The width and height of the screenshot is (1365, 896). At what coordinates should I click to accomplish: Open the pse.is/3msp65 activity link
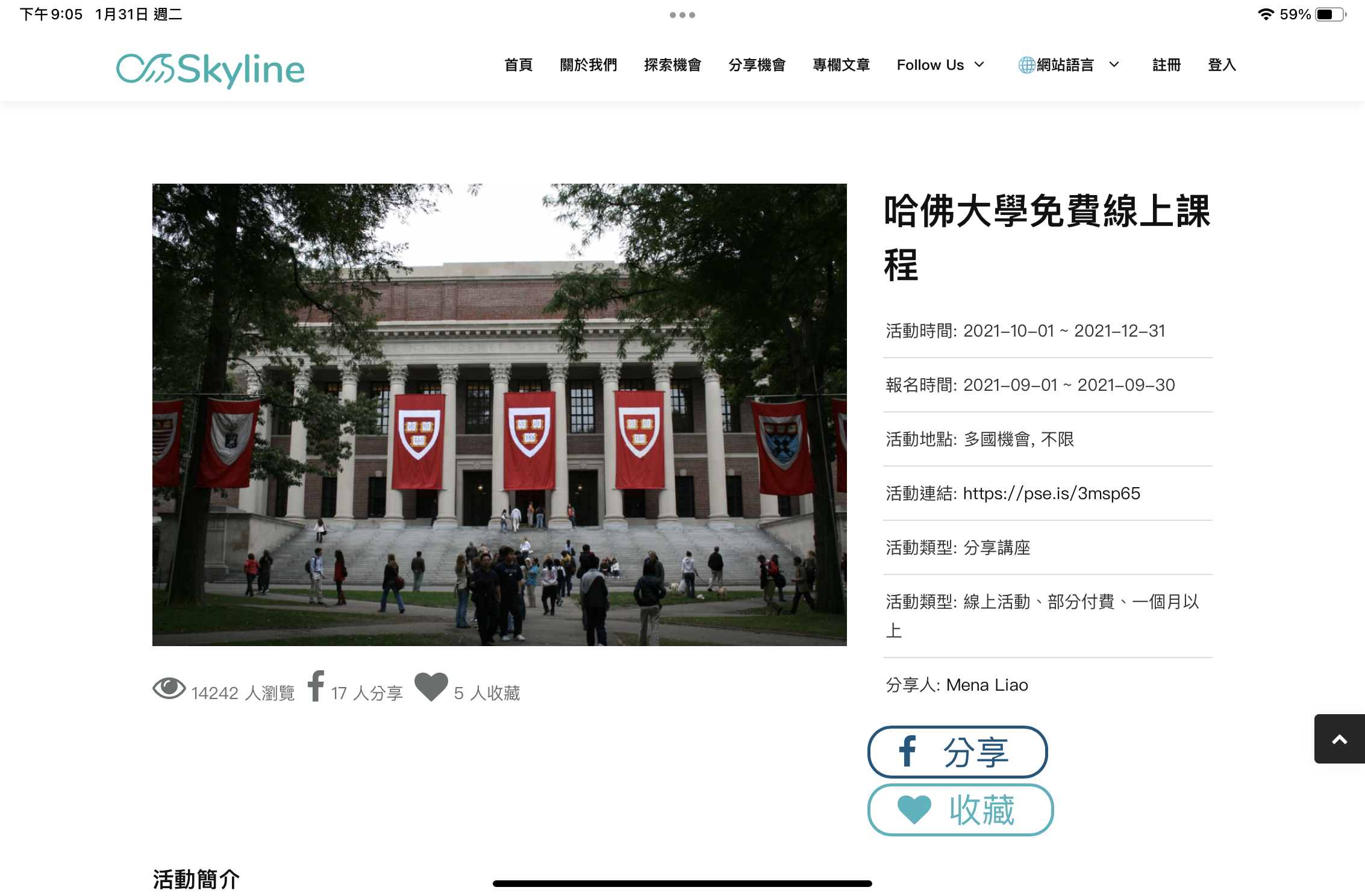pos(1051,494)
